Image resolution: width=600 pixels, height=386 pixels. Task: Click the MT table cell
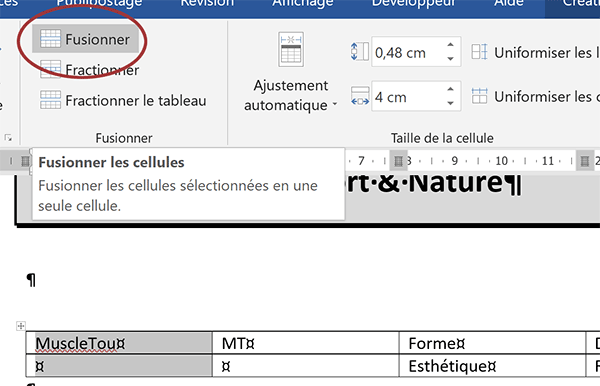306,343
